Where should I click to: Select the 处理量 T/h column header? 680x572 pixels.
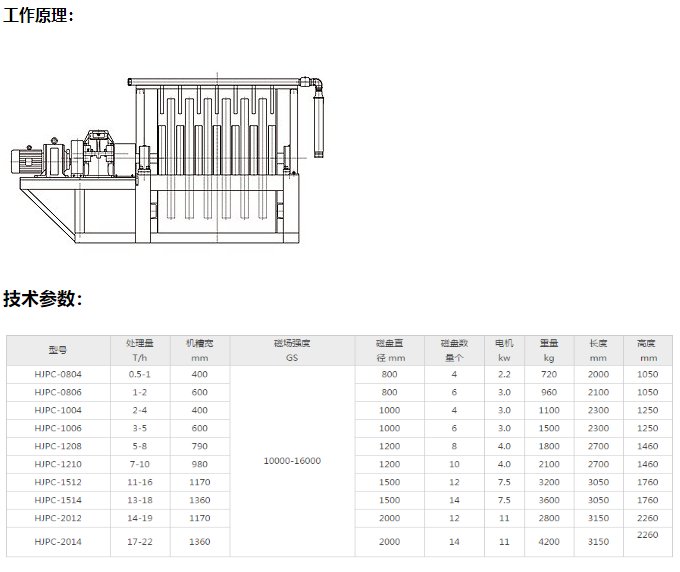pyautogui.click(x=139, y=350)
